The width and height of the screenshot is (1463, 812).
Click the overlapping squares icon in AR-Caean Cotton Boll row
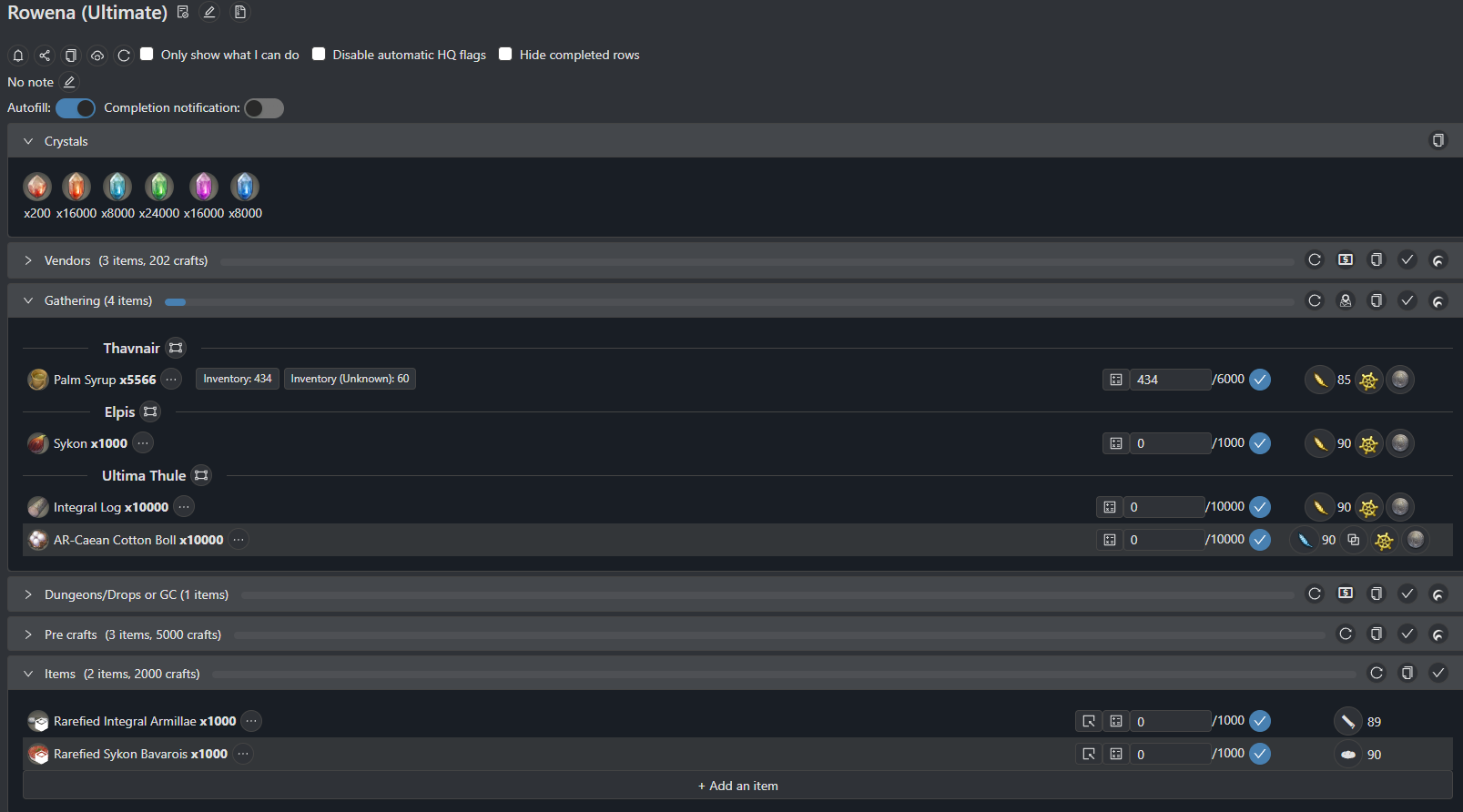coord(1354,540)
